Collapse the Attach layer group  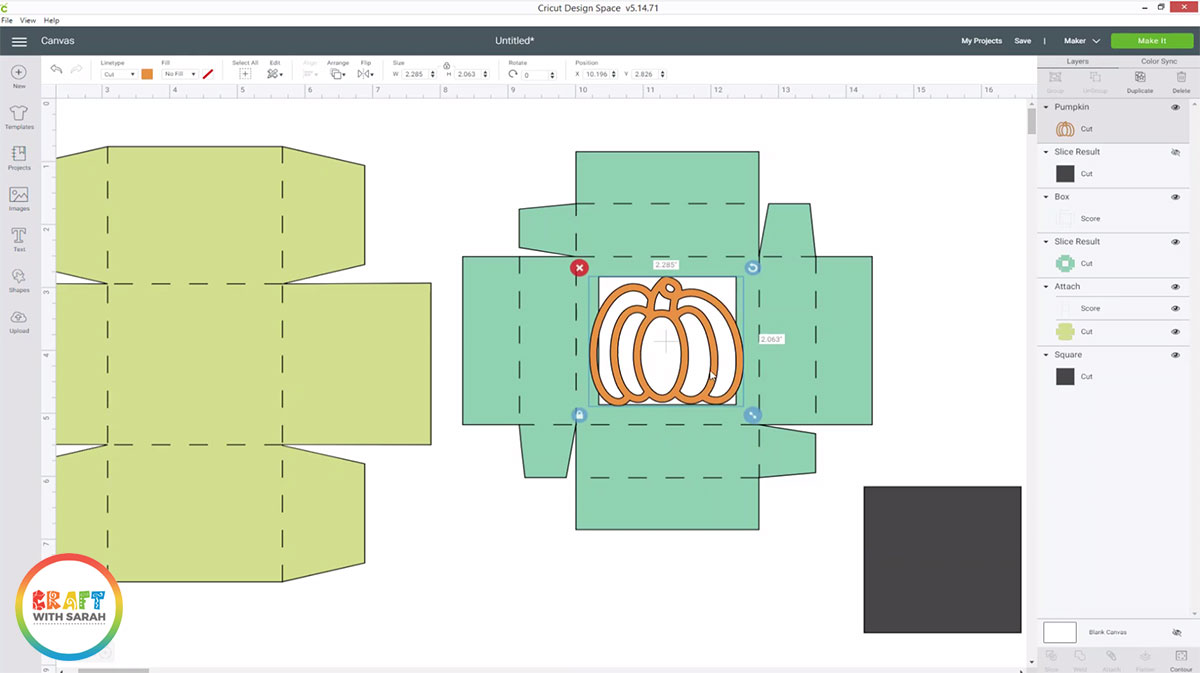[1046, 287]
